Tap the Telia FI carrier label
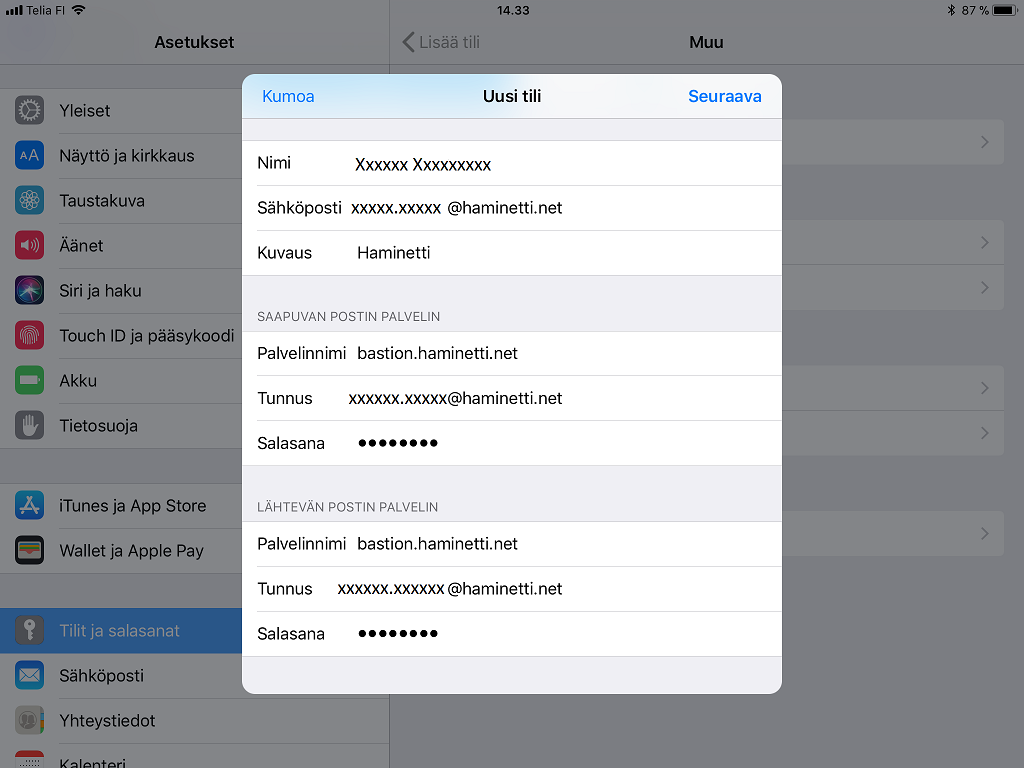This screenshot has height=768, width=1024. (45, 10)
